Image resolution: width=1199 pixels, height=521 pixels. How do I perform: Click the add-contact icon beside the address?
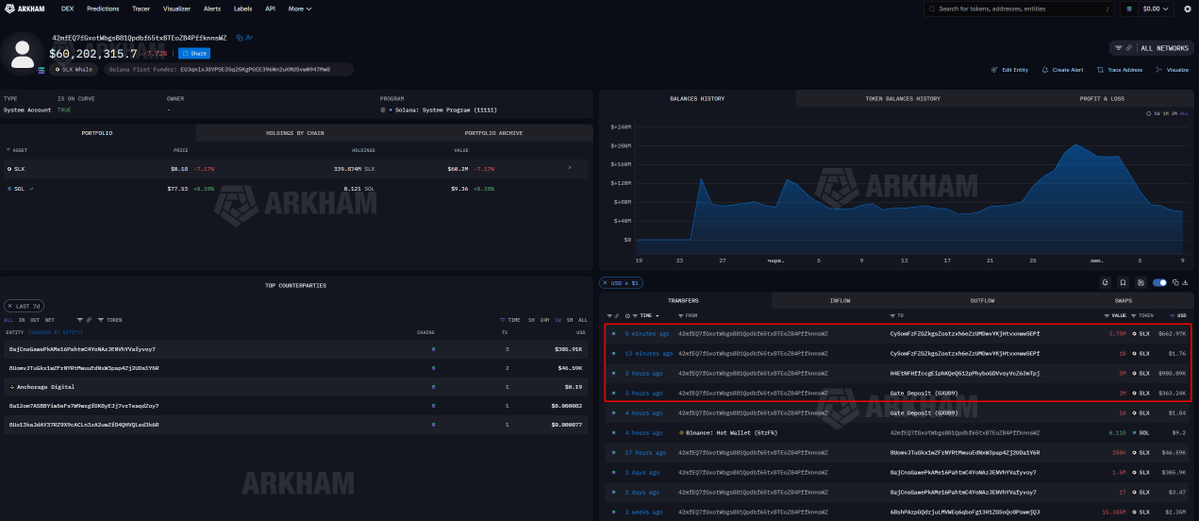click(250, 37)
